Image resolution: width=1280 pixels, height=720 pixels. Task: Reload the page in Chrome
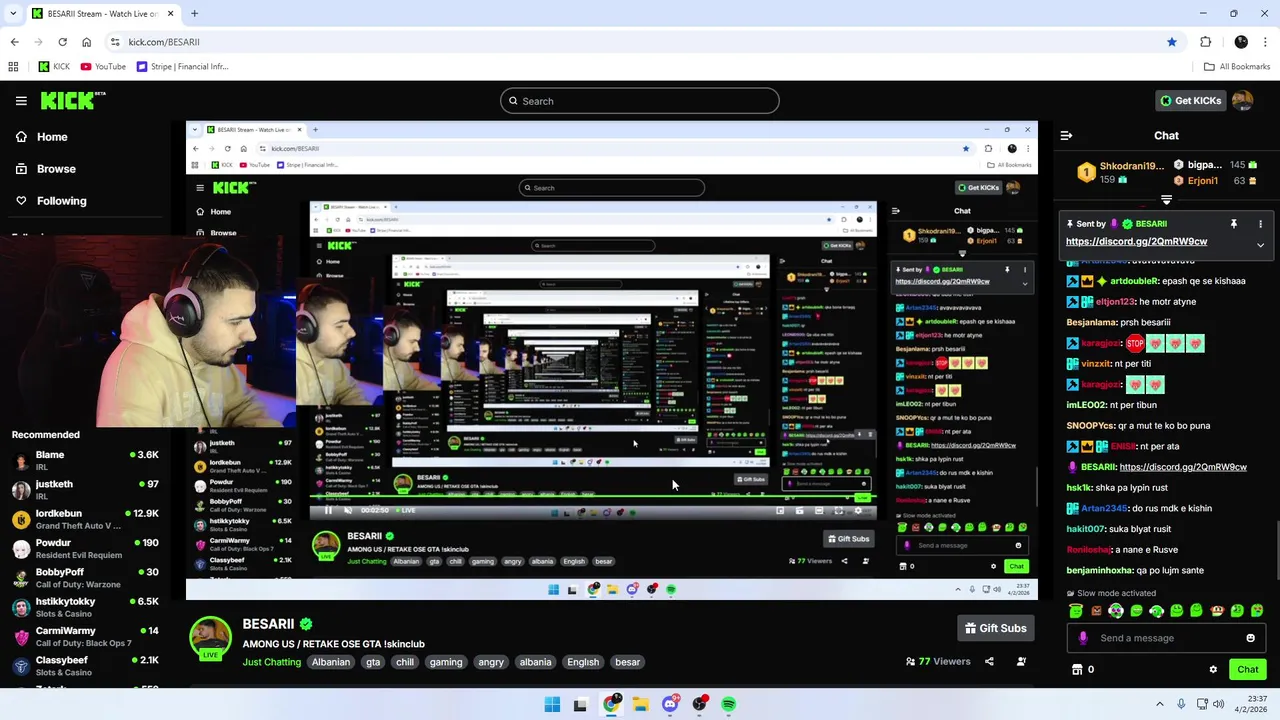click(x=62, y=42)
